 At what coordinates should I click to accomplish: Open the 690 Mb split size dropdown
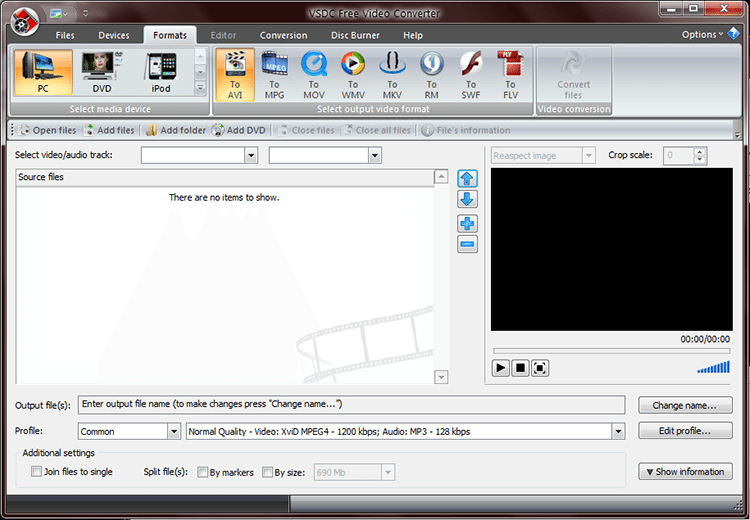click(x=388, y=473)
